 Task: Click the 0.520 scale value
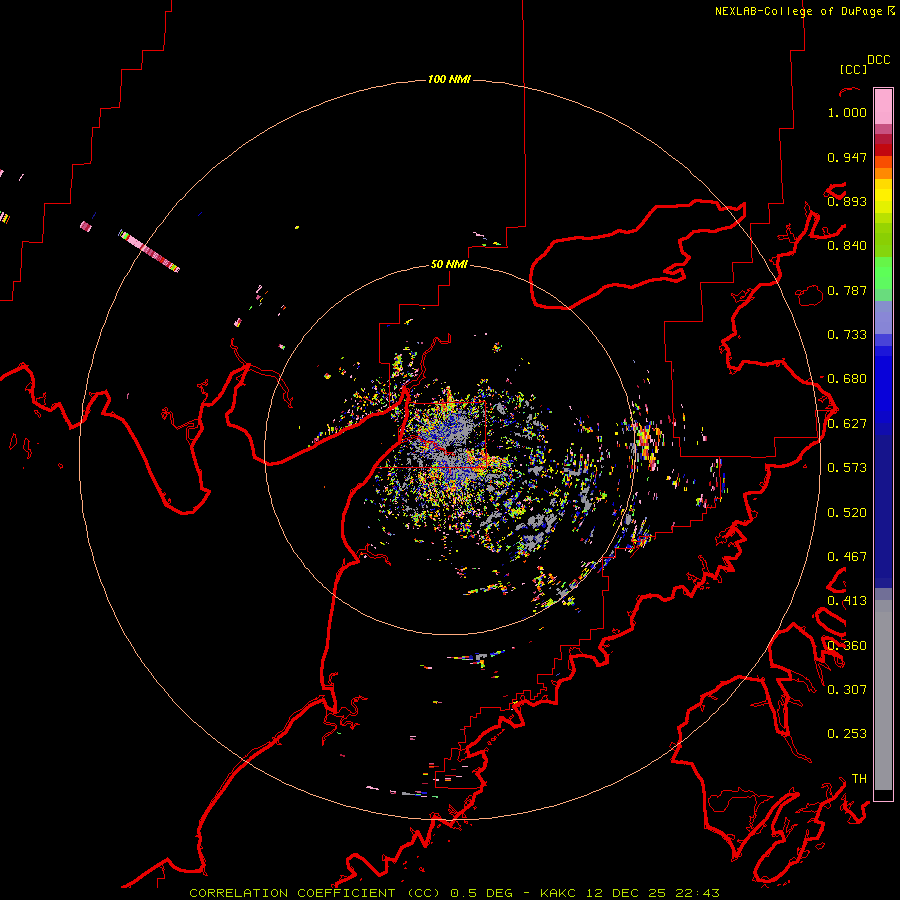(x=847, y=513)
